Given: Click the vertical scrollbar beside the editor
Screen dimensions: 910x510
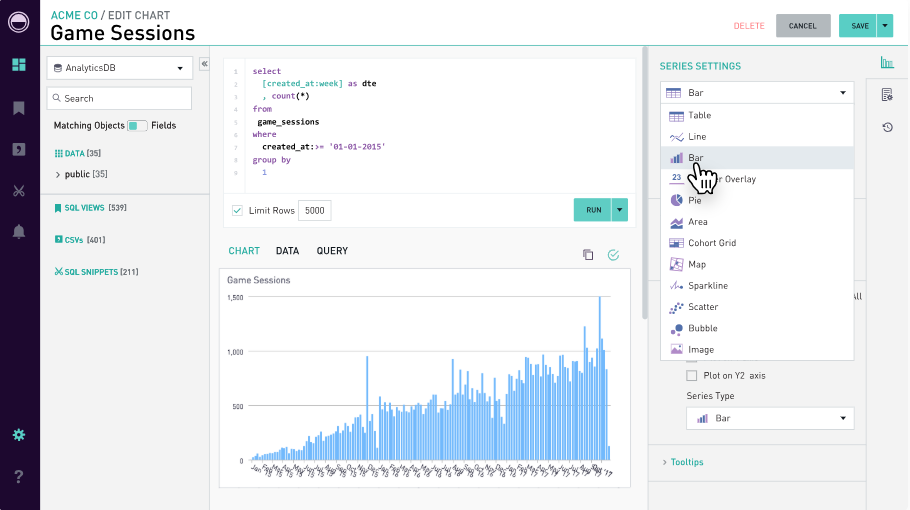Looking at the screenshot, I should point(644,180).
